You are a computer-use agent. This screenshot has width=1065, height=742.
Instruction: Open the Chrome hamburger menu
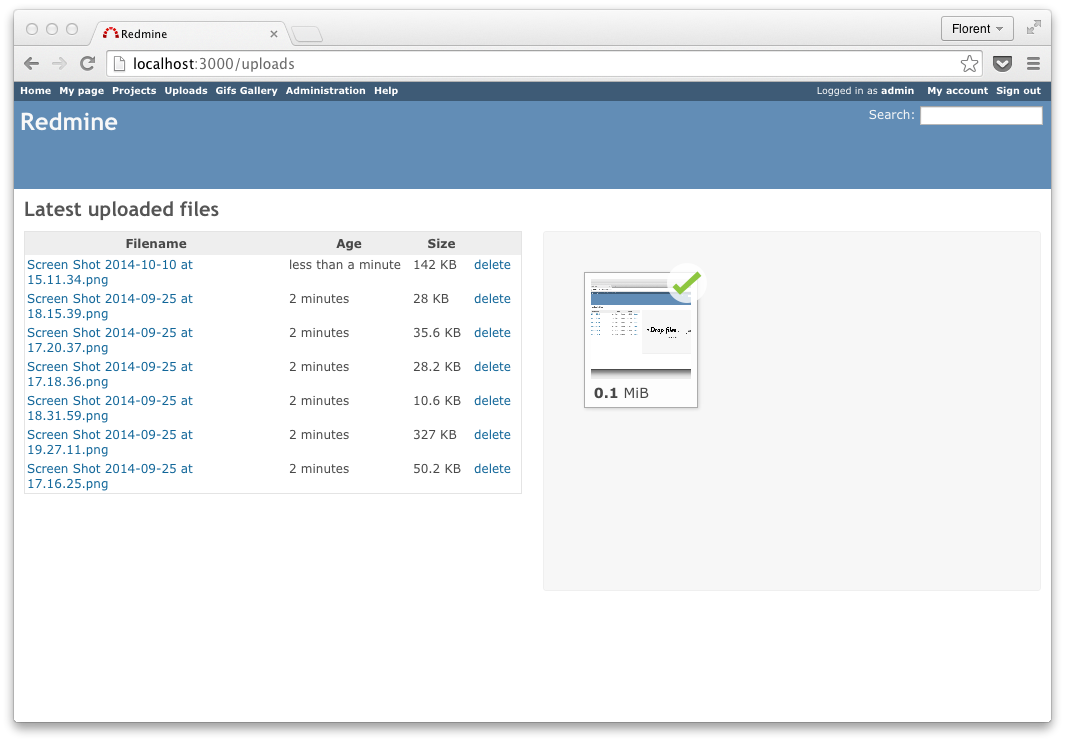(x=1033, y=63)
